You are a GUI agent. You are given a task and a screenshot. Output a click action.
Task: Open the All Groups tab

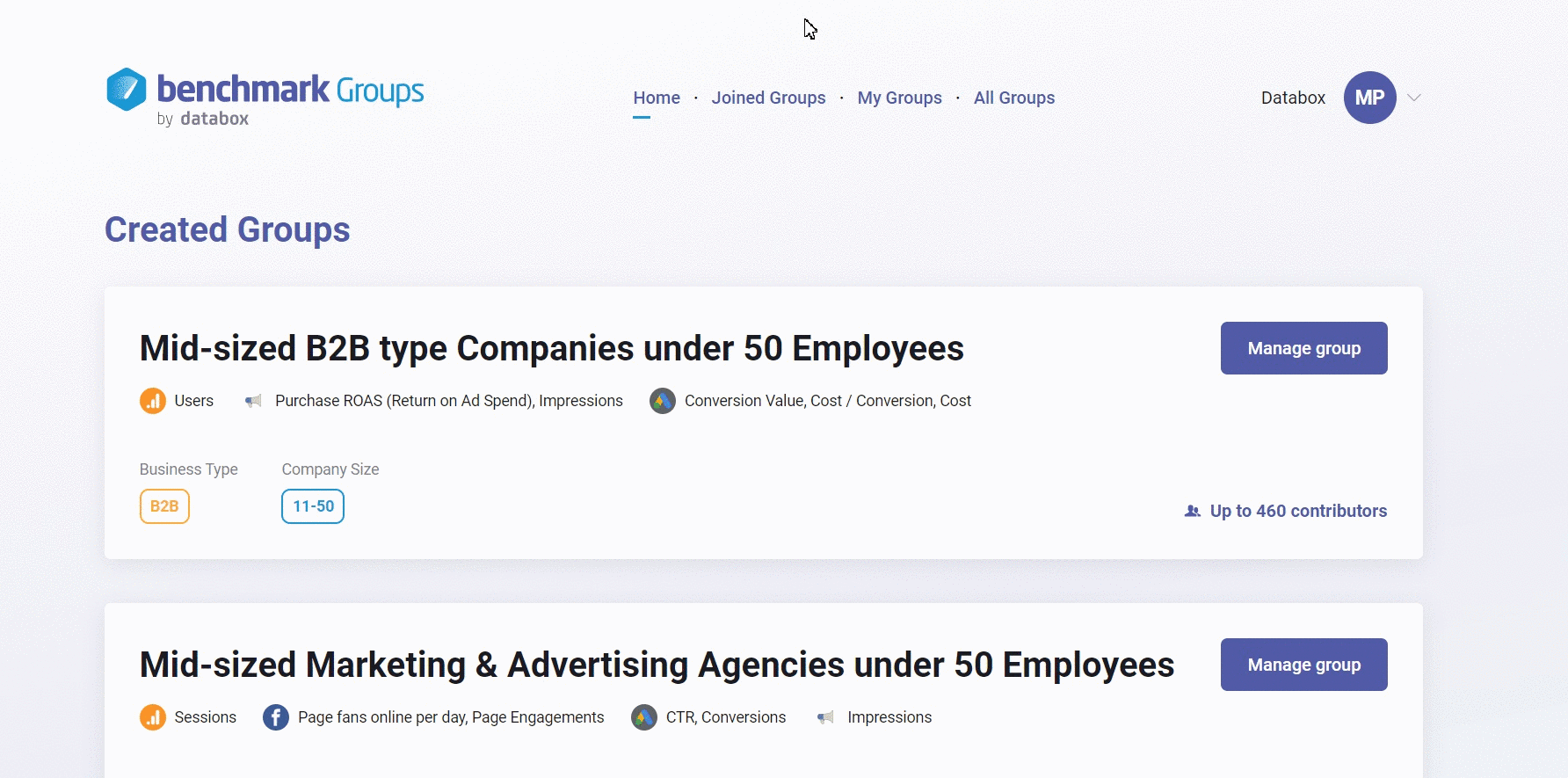pyautogui.click(x=1014, y=98)
